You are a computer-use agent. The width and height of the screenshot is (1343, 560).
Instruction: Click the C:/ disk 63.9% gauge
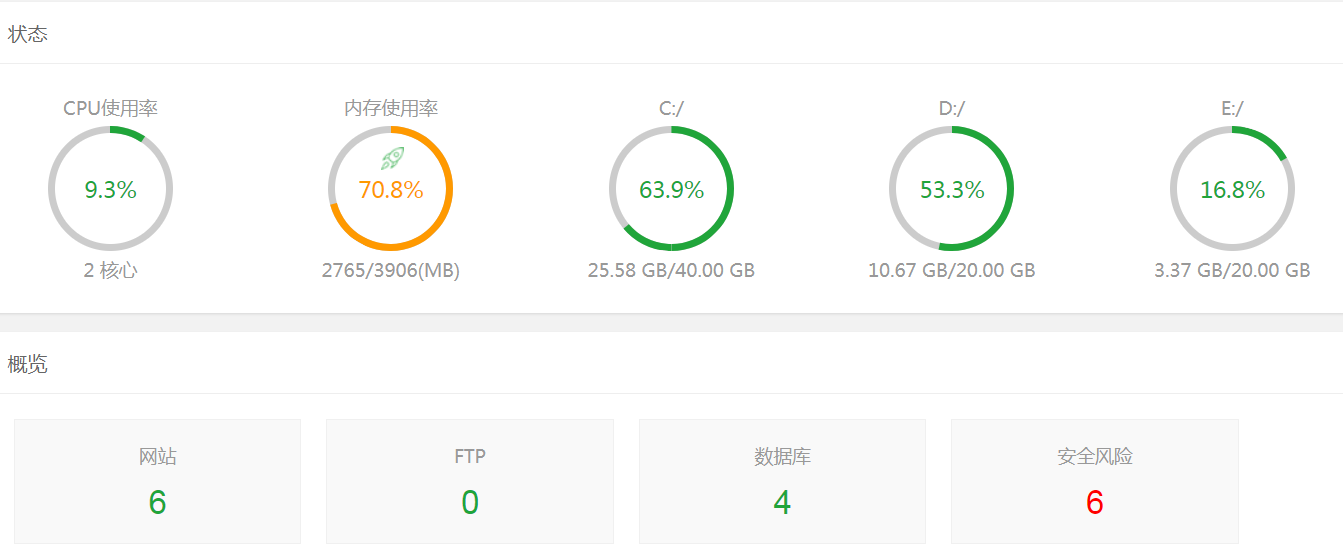click(x=671, y=189)
